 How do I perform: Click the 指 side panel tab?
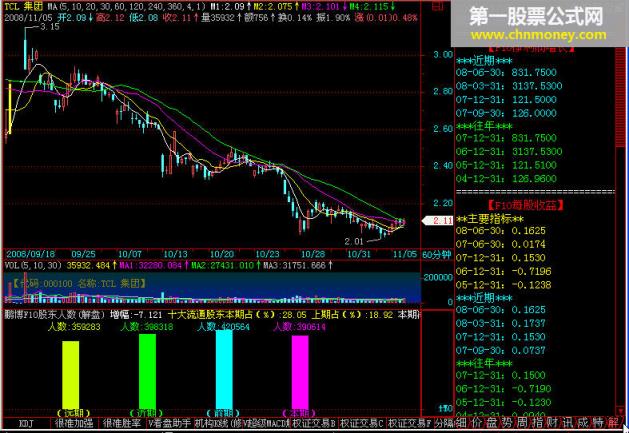538,422
